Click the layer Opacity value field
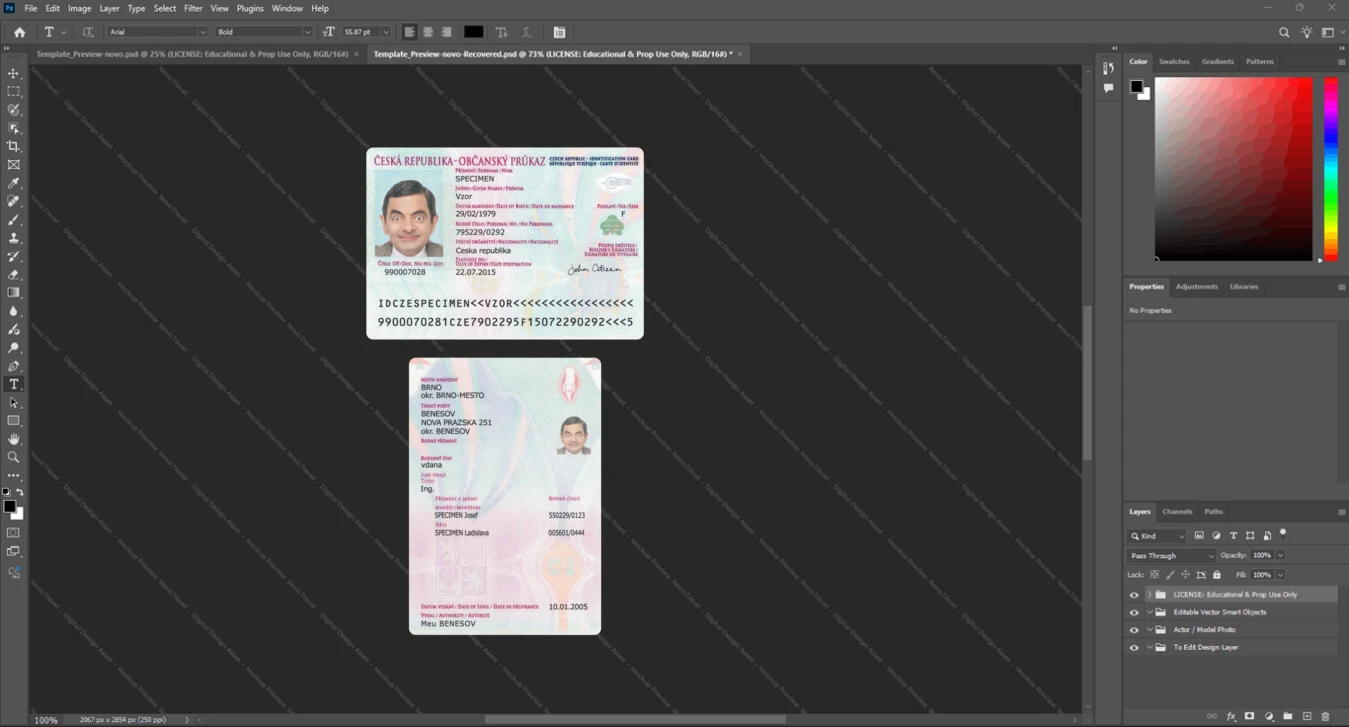Image resolution: width=1349 pixels, height=727 pixels. [x=1262, y=555]
